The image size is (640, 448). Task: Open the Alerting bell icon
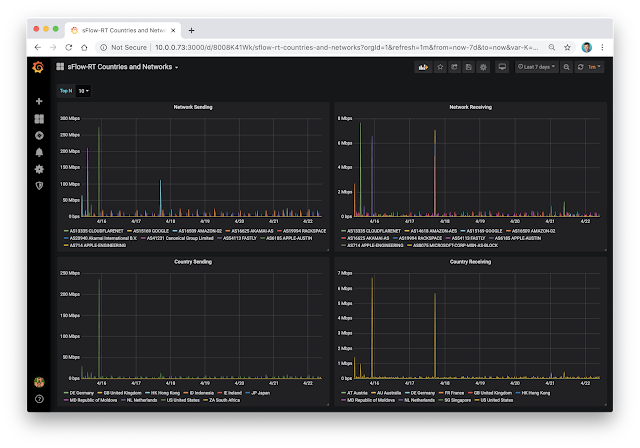[39, 152]
